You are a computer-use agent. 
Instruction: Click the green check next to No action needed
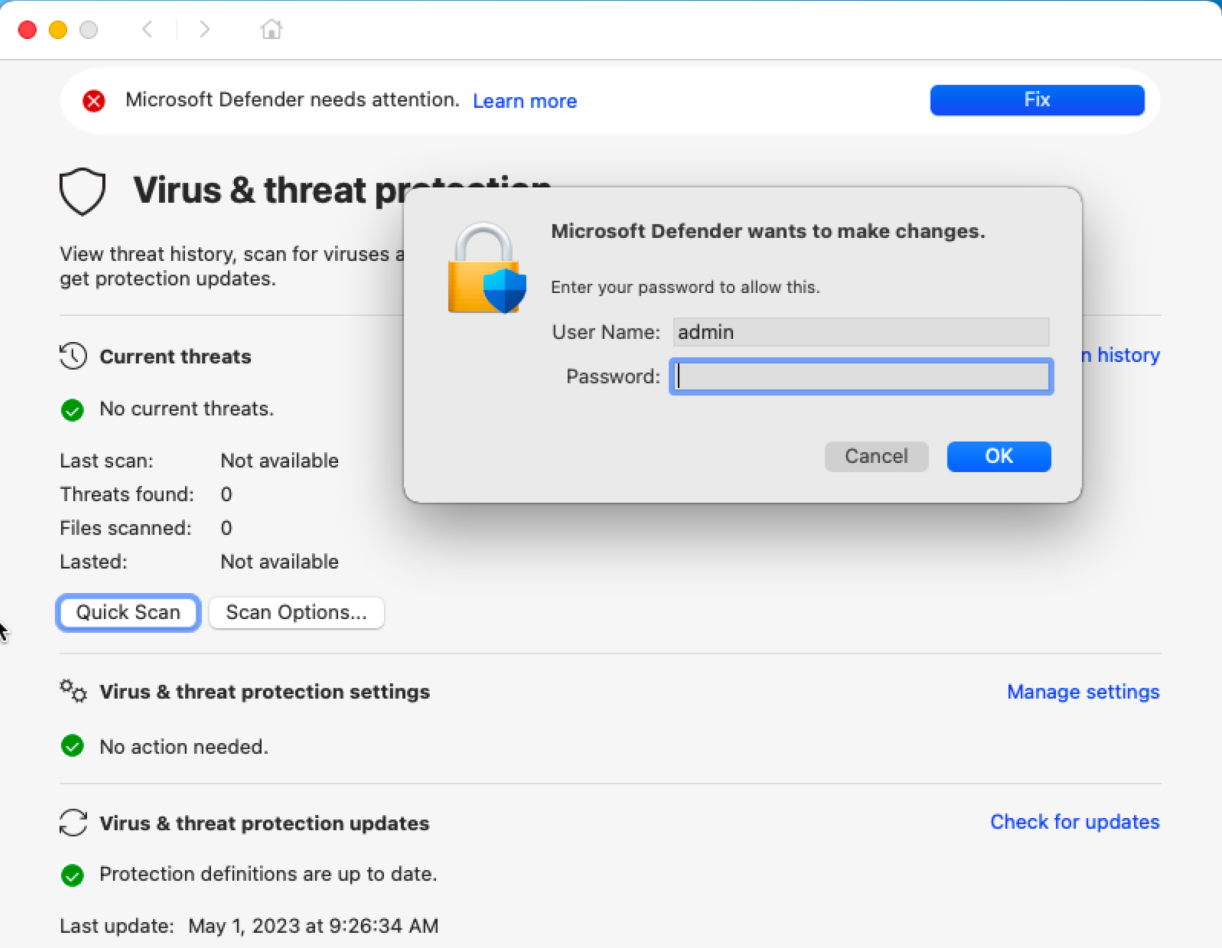pos(72,746)
